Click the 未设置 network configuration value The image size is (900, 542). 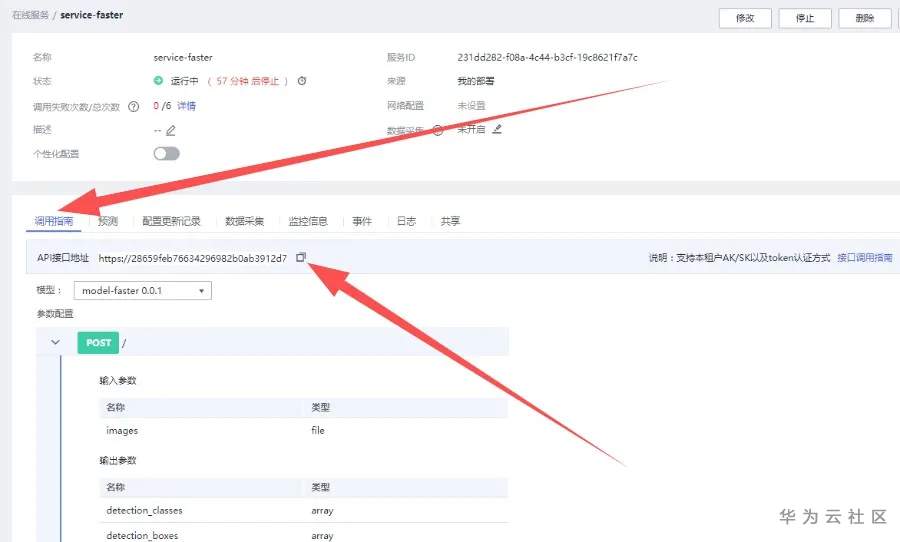(471, 106)
